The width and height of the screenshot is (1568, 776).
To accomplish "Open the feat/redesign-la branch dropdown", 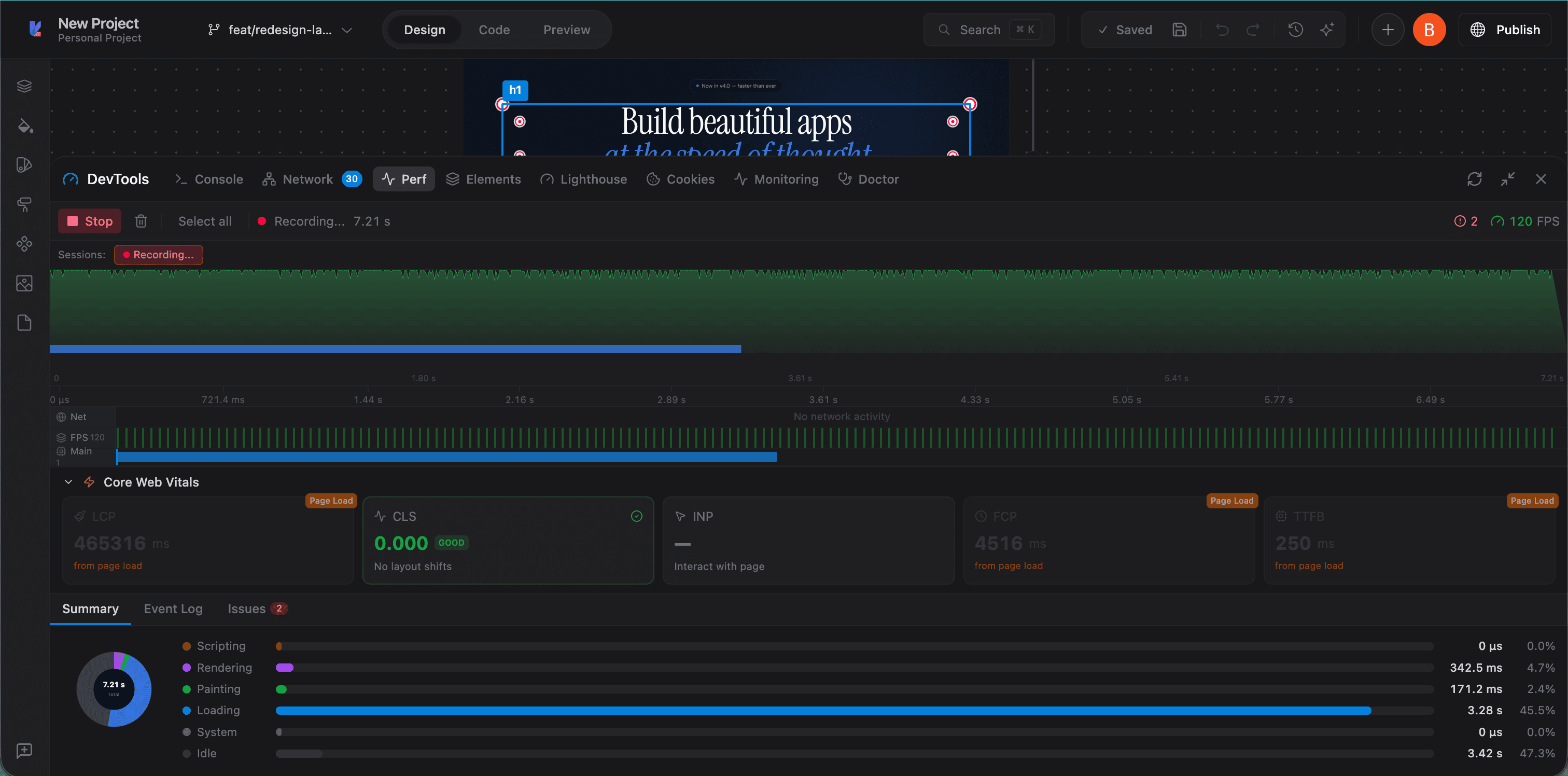I will pos(347,29).
